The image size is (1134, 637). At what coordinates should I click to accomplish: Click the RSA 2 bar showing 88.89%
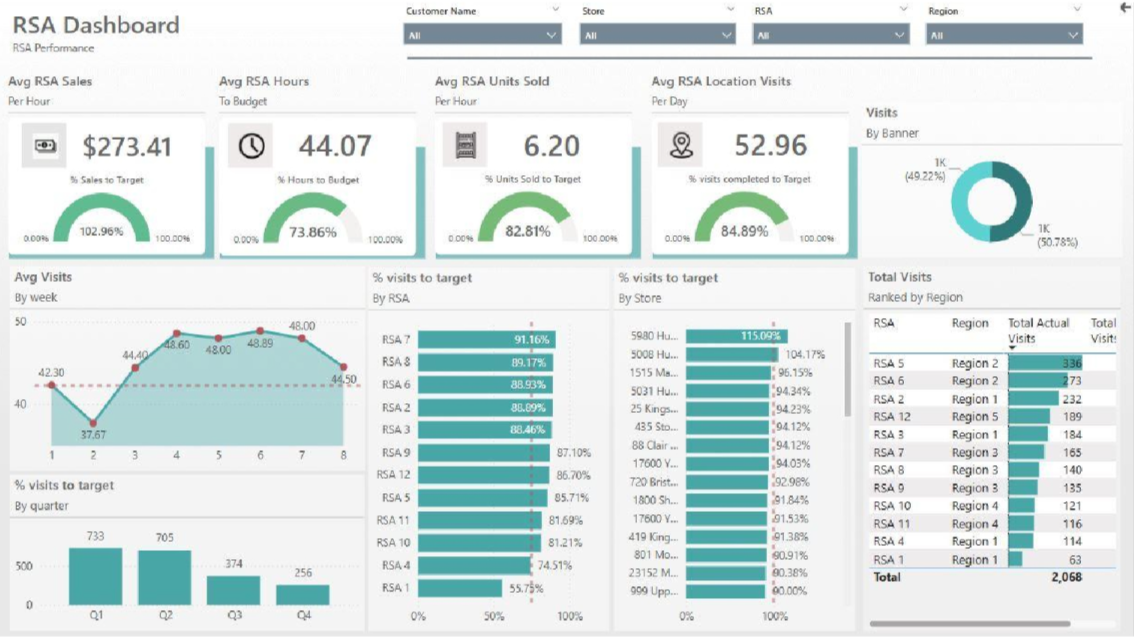pyautogui.click(x=485, y=407)
